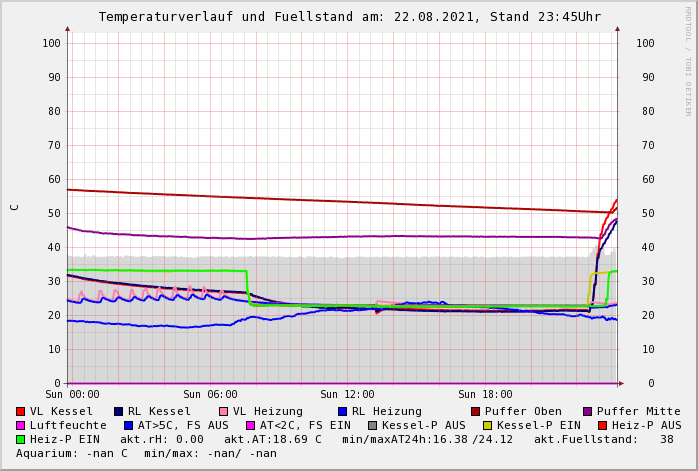This screenshot has width=698, height=471.
Task: Click the blue RL Heizung legend swatch
Action: coord(342,411)
